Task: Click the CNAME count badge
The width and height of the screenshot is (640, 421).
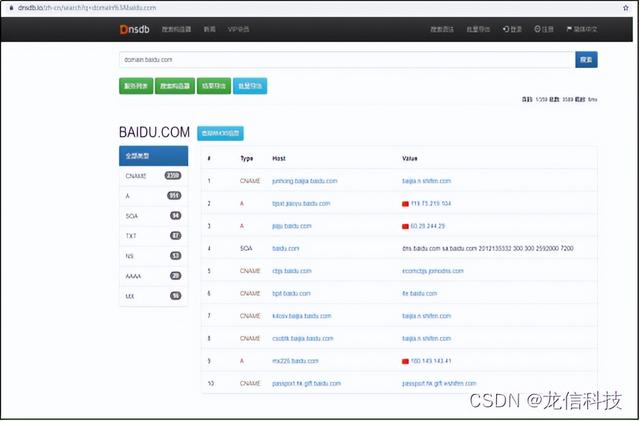Action: pyautogui.click(x=173, y=176)
